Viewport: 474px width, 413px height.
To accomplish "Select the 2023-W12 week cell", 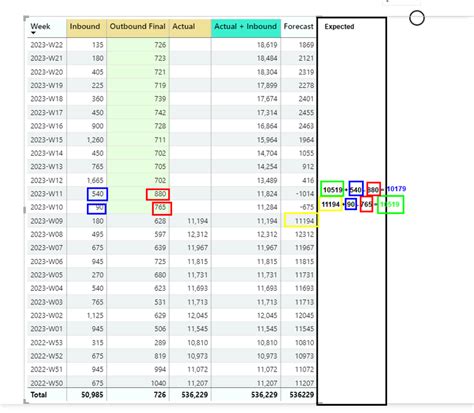I will (46, 180).
